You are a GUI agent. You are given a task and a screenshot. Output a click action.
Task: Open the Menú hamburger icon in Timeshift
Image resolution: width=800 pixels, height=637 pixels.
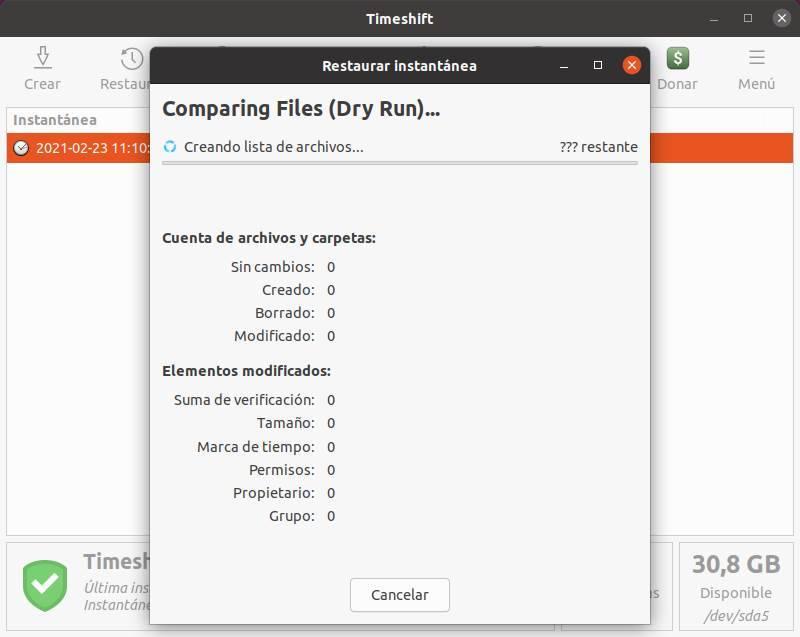click(757, 57)
